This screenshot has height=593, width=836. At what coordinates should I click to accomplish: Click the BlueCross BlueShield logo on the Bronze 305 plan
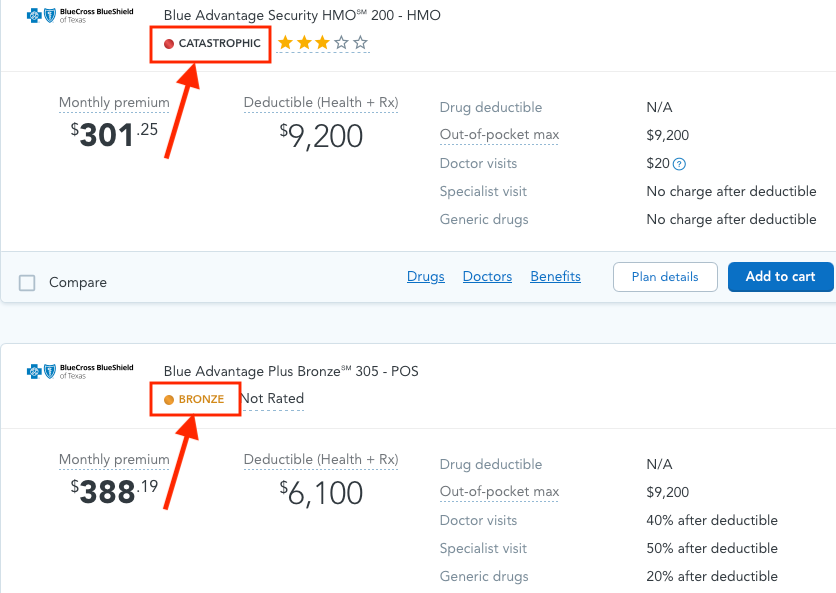click(80, 371)
